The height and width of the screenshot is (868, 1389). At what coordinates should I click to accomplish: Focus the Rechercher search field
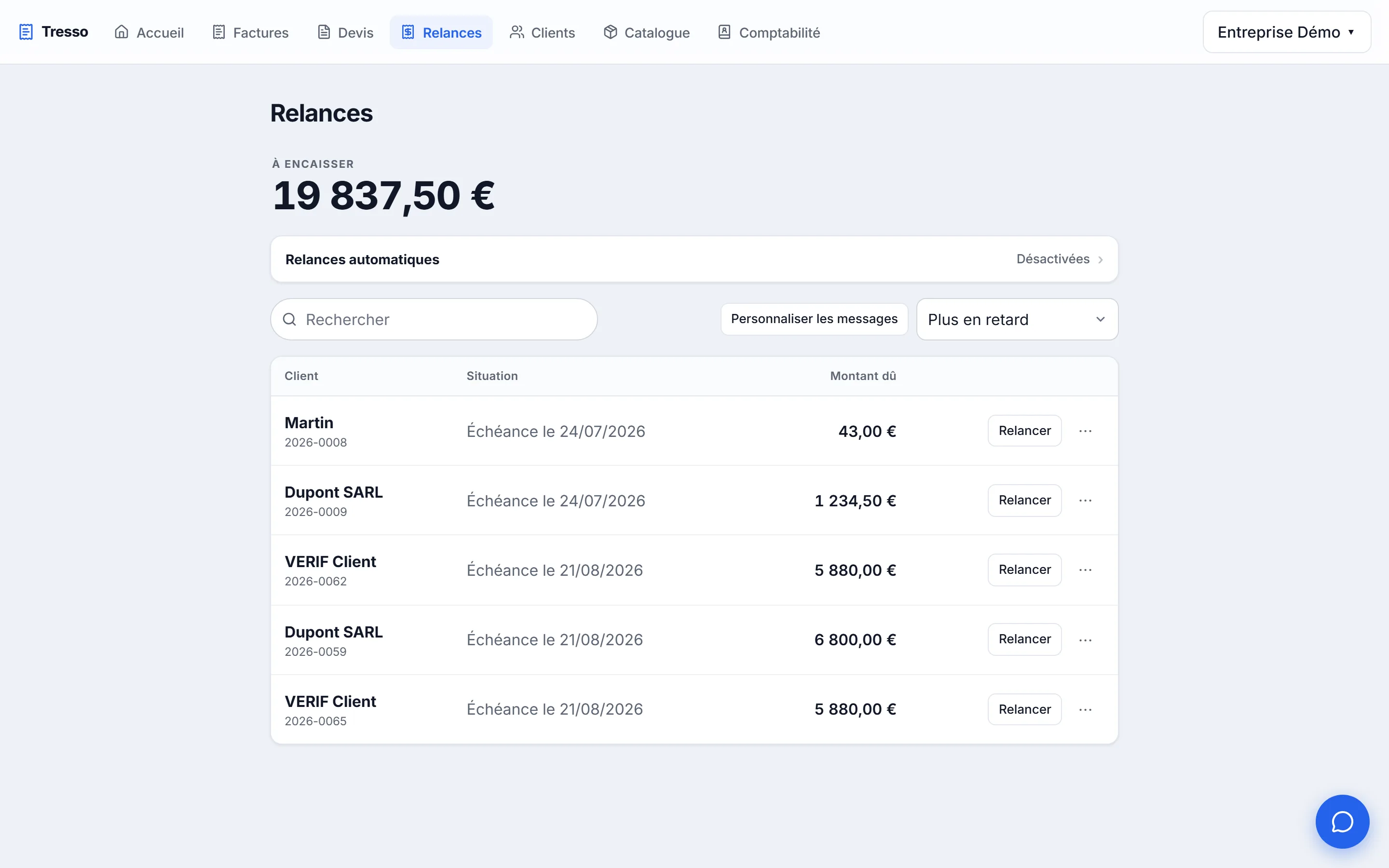434,319
